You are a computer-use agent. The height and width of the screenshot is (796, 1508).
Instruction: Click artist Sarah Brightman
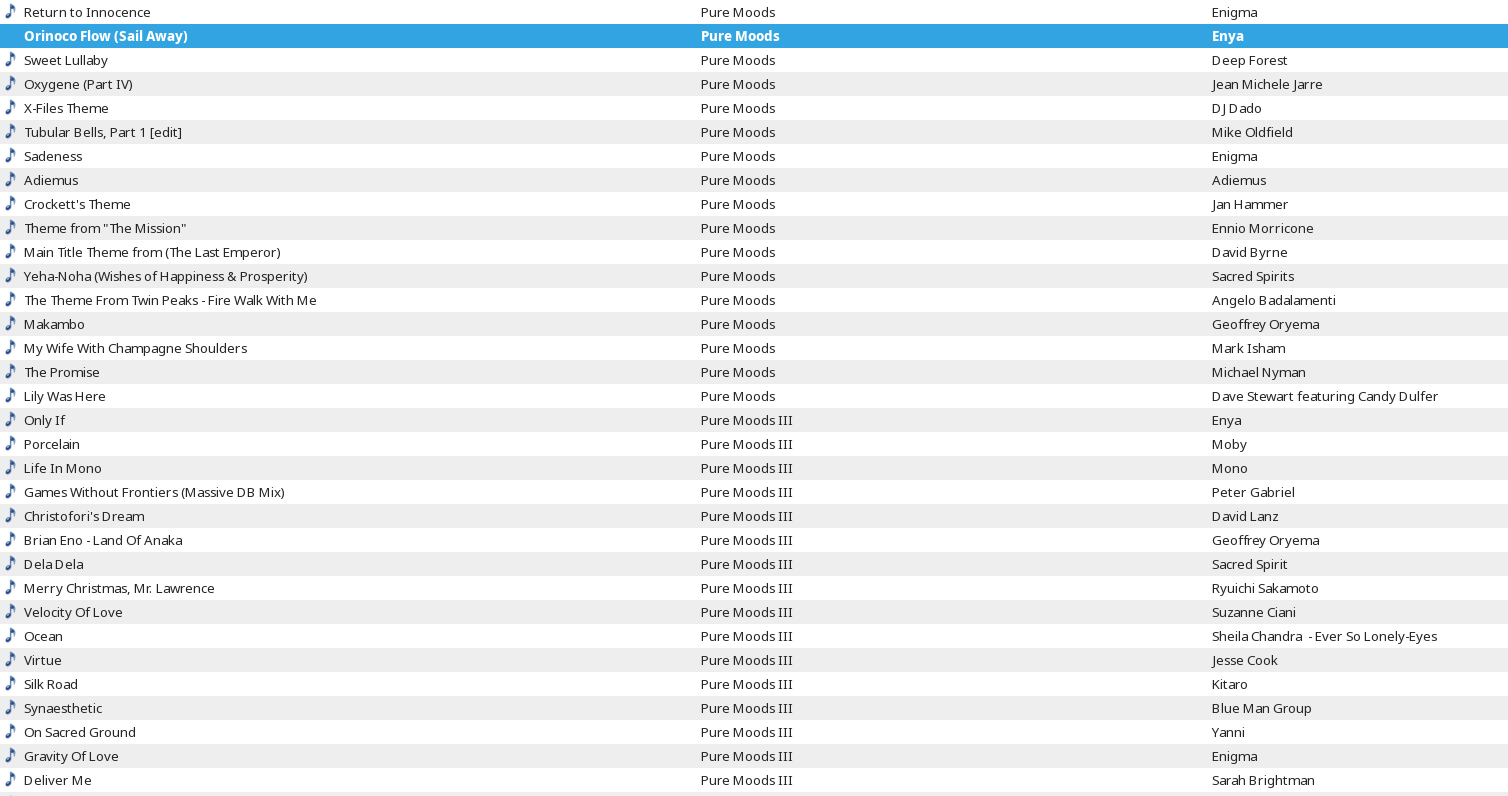click(x=1263, y=780)
